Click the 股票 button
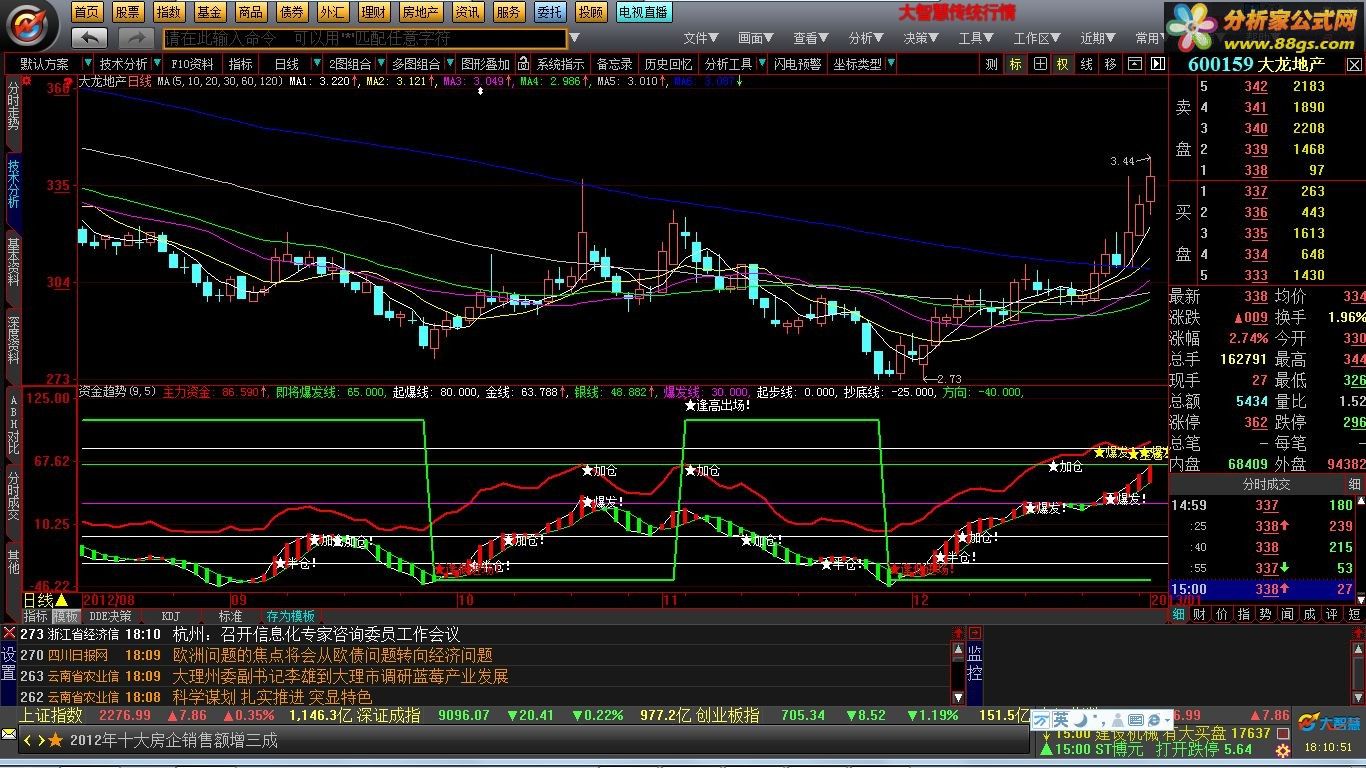 tap(128, 12)
